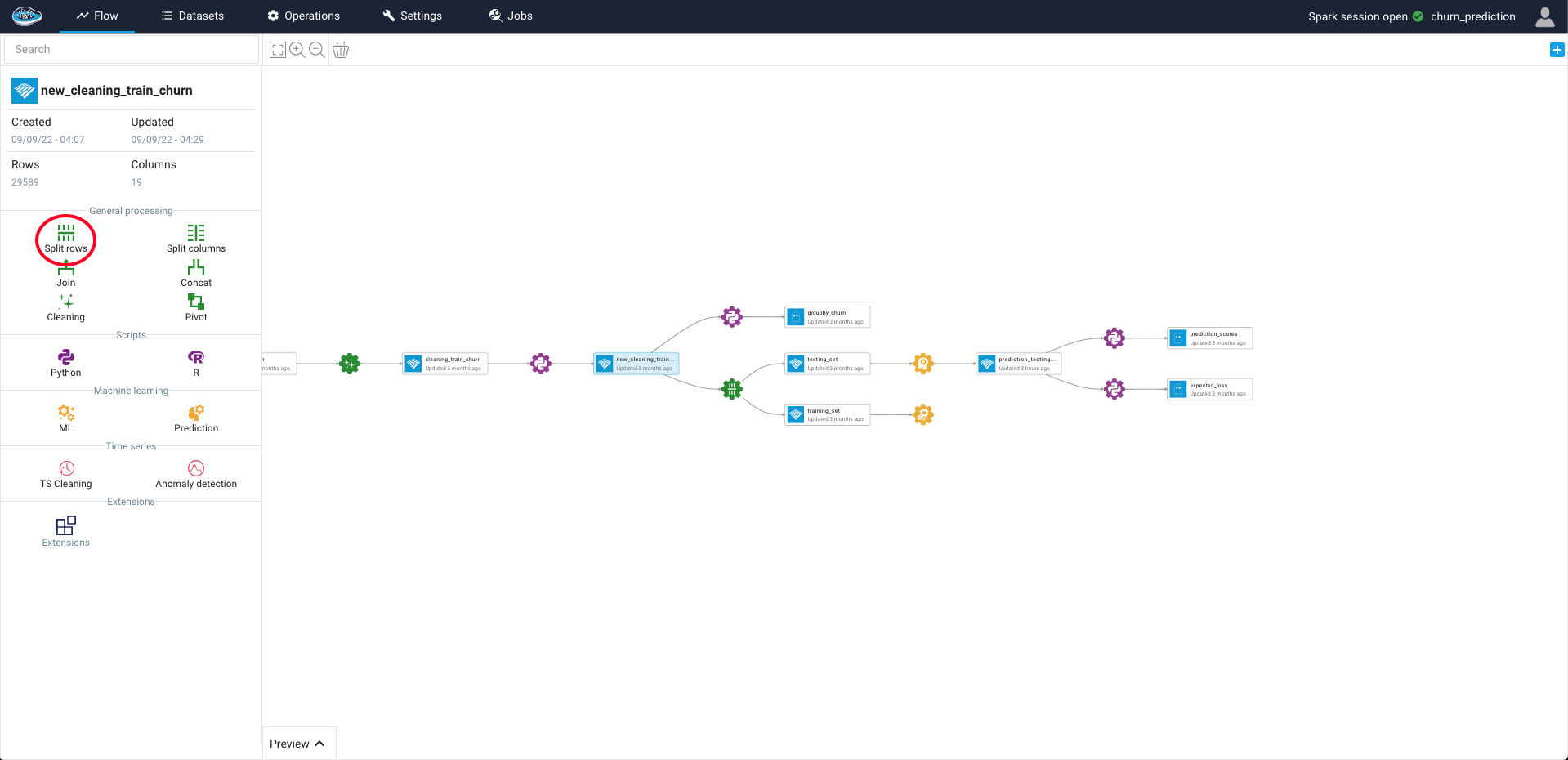Select the Split rows operation

[65, 239]
